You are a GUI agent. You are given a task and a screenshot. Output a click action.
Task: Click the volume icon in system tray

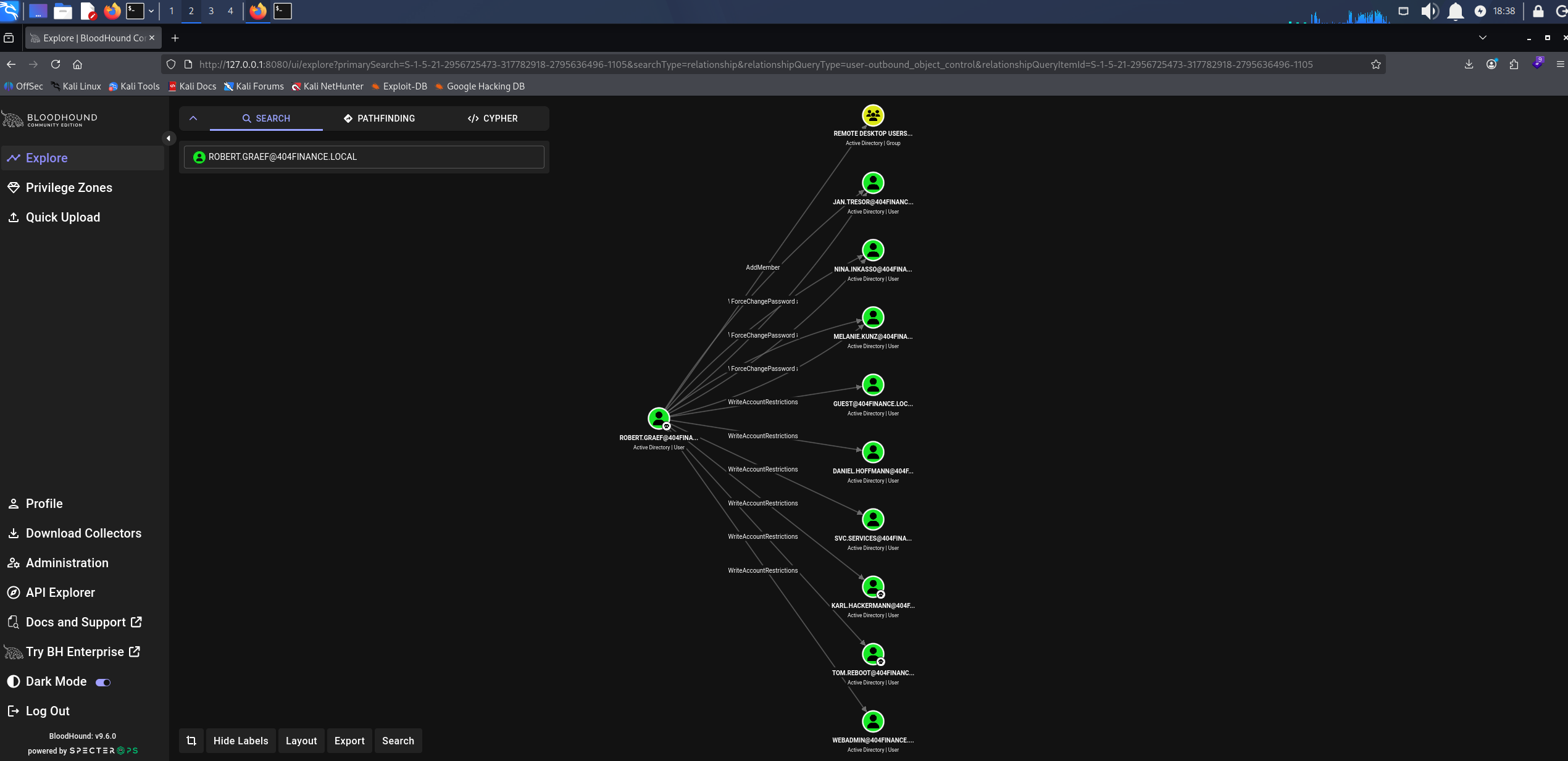tap(1429, 11)
